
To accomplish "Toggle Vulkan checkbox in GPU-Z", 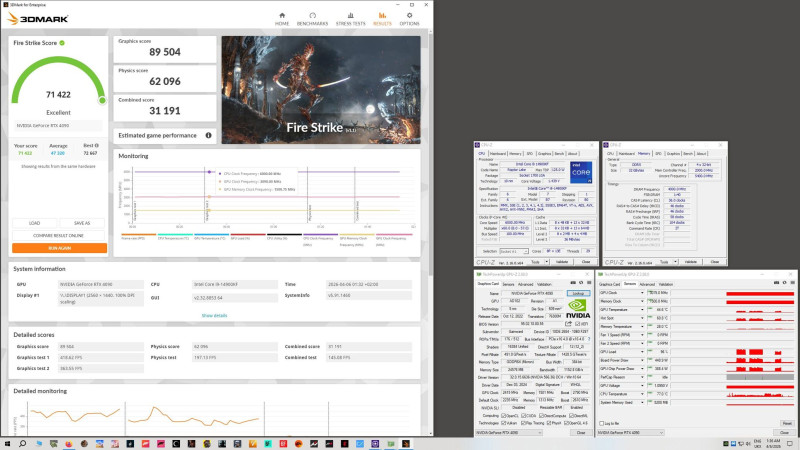I will (x=503, y=423).
